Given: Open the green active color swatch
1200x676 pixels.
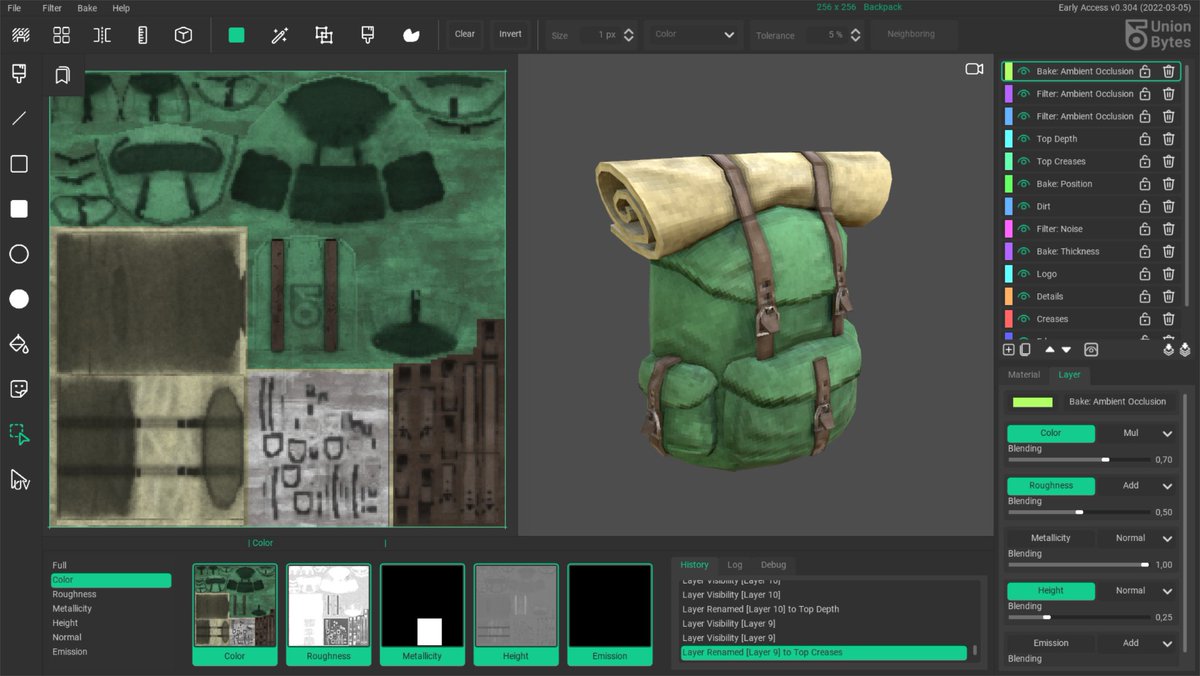Looking at the screenshot, I should pos(236,35).
